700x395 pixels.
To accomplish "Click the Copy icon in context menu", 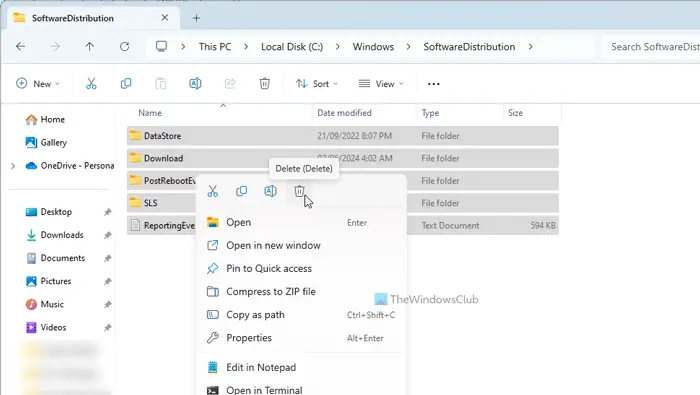I will pos(242,191).
